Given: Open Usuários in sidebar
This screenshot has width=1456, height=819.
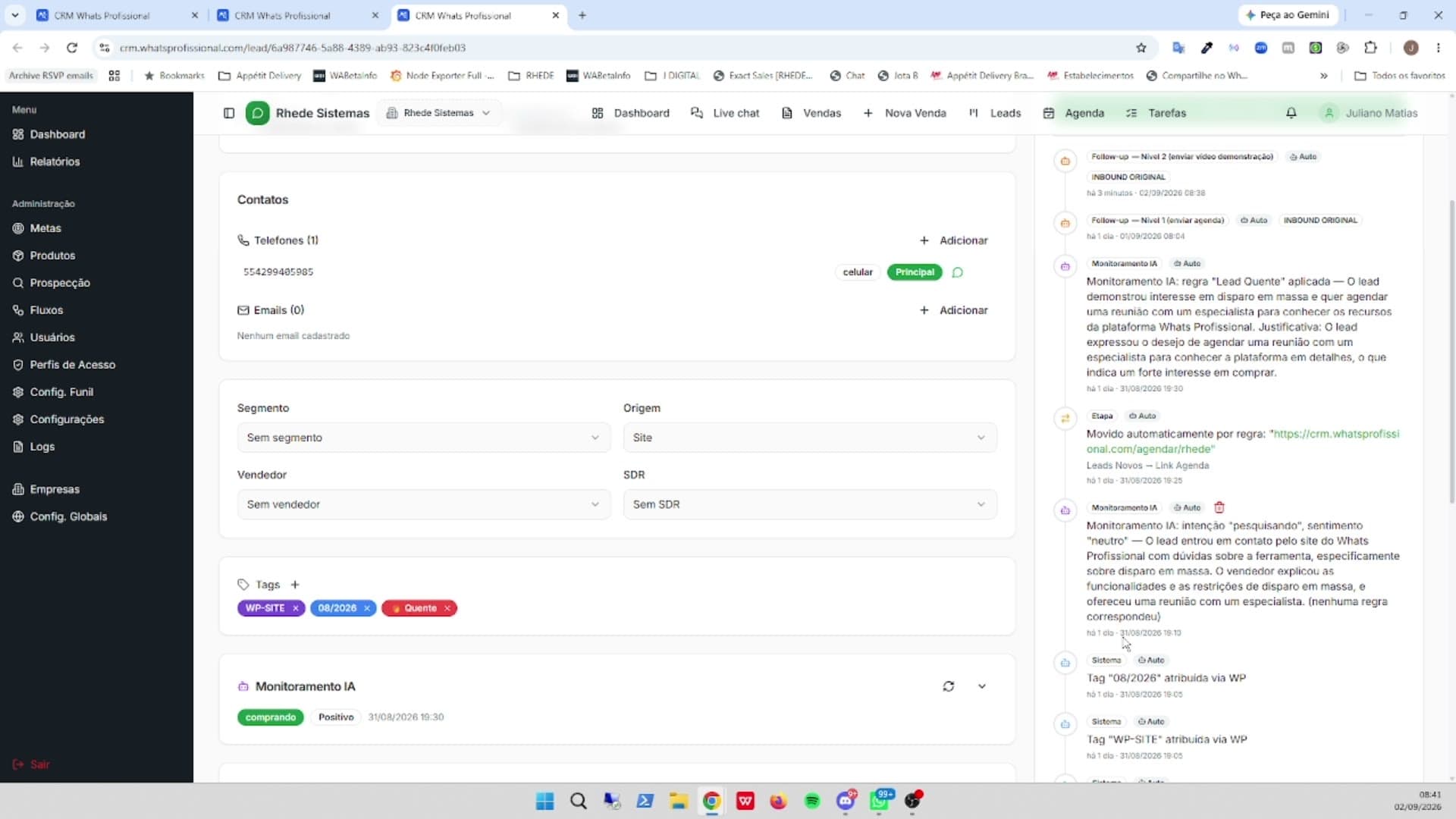Looking at the screenshot, I should [44, 337].
